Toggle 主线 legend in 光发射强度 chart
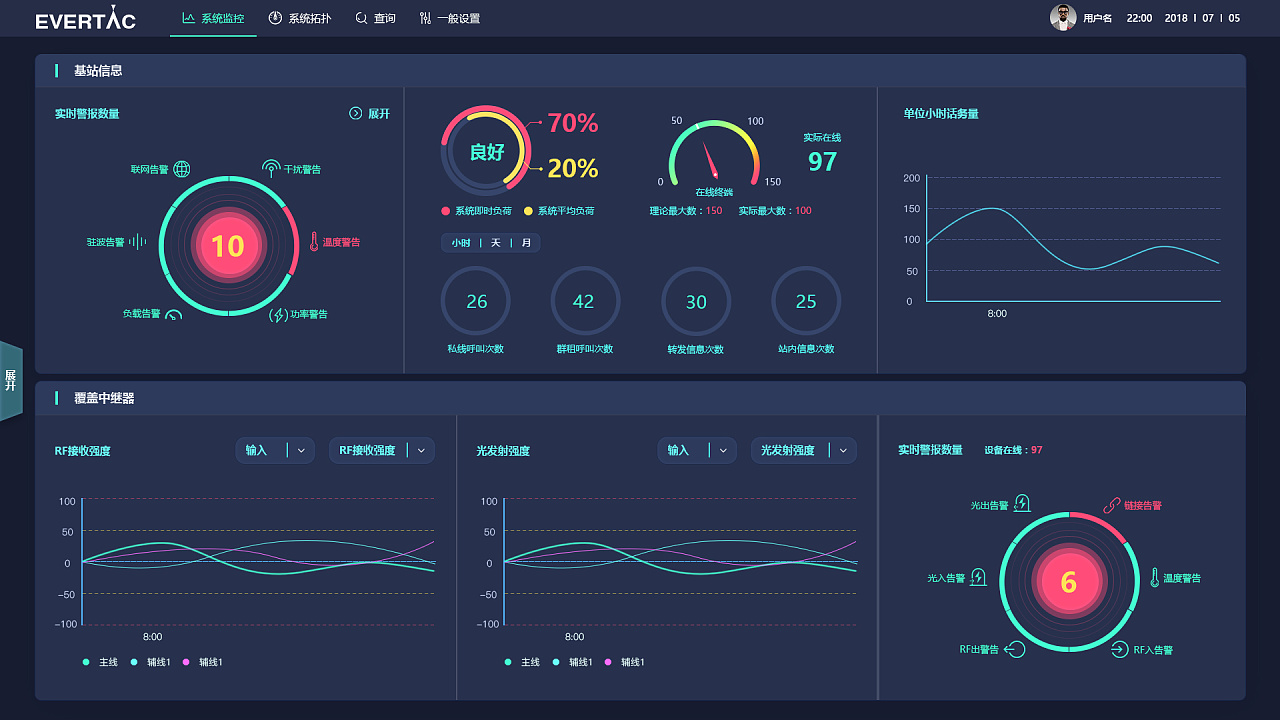The width and height of the screenshot is (1280, 720). (522, 662)
